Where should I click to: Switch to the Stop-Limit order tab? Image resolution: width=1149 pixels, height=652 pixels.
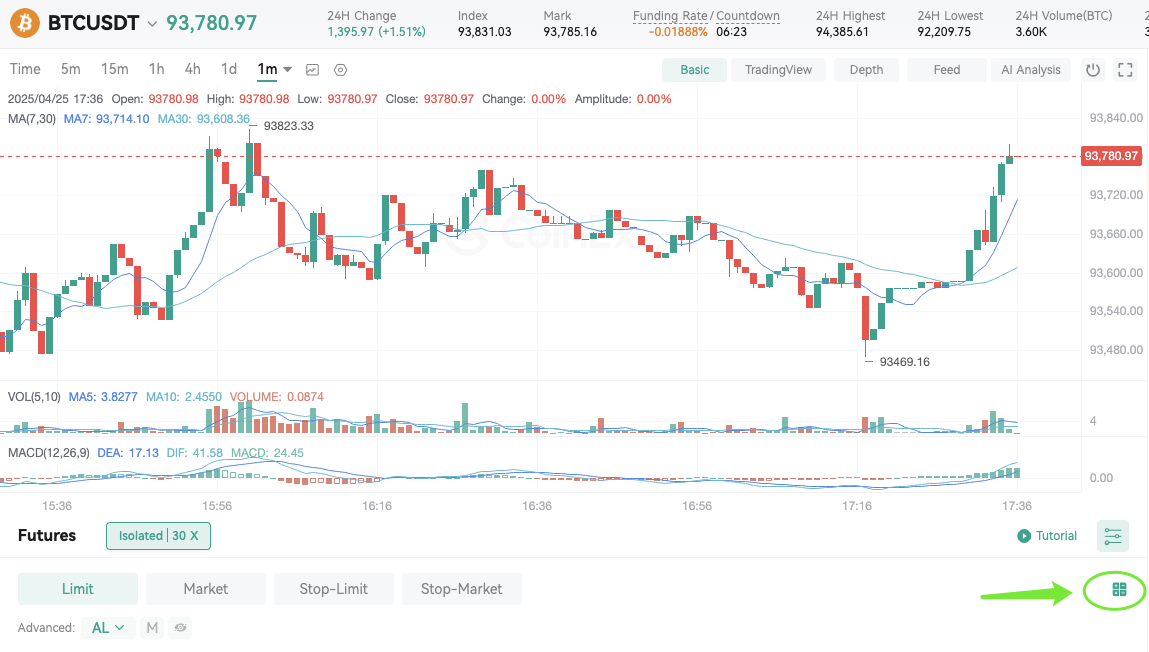coord(333,589)
